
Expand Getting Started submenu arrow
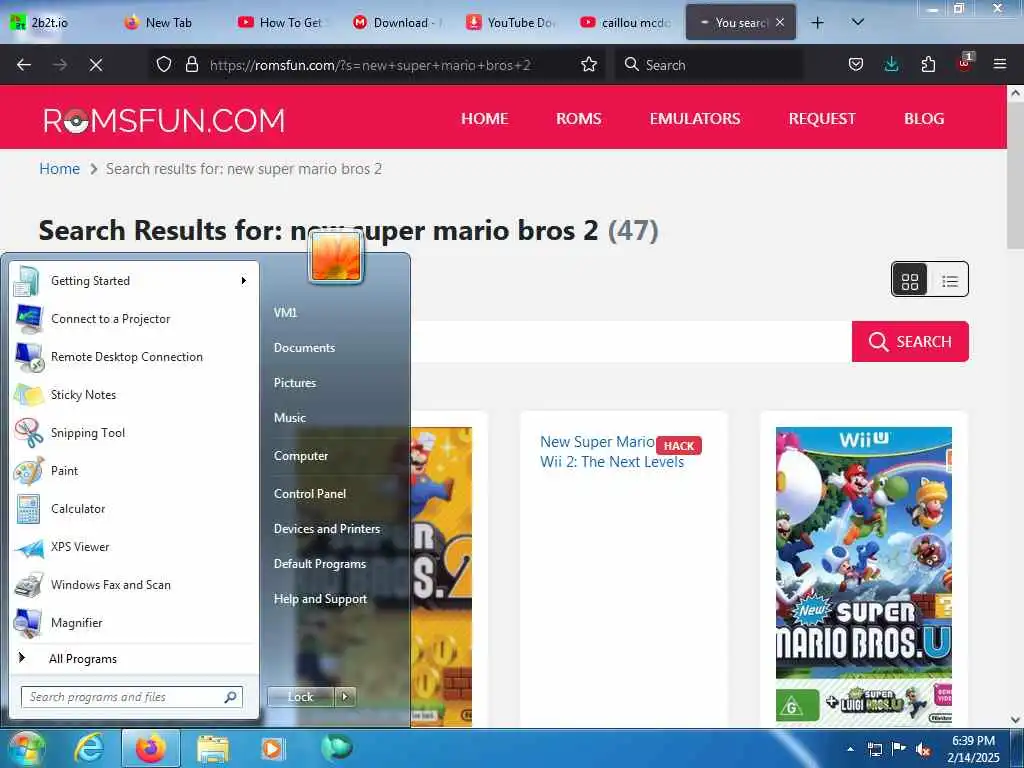[244, 281]
